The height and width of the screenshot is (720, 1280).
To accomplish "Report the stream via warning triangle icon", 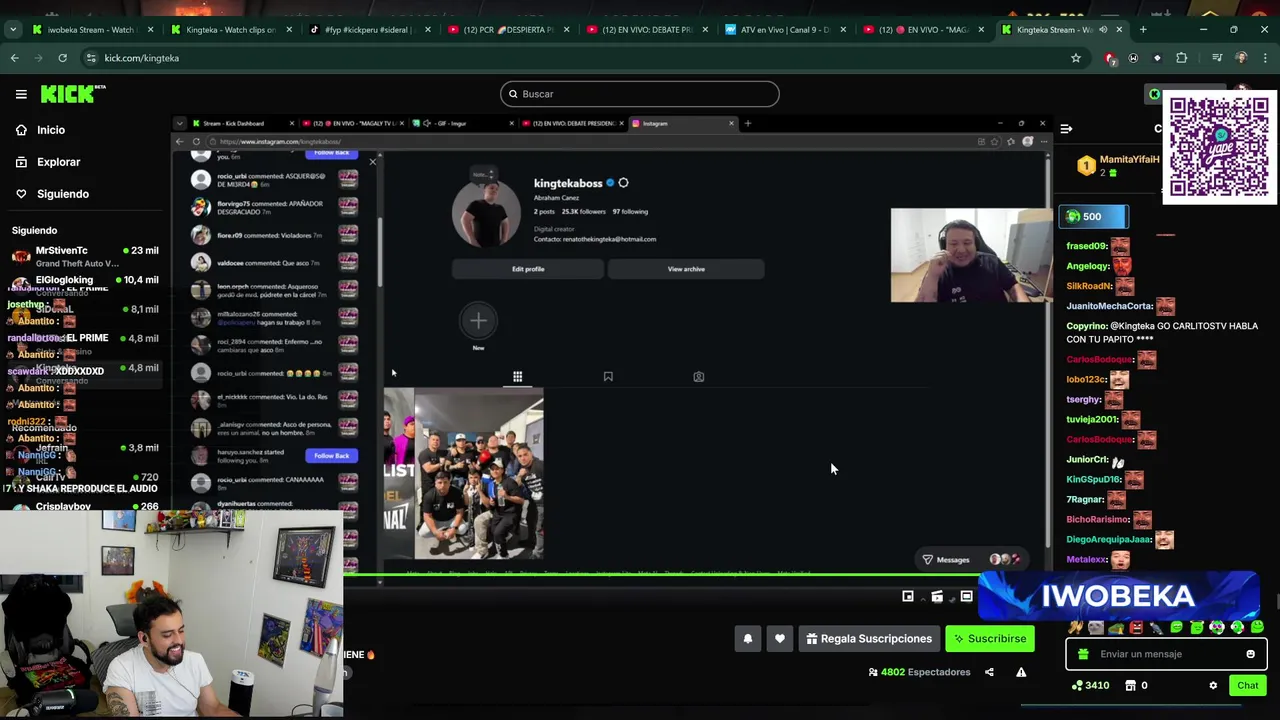I will [x=1021, y=672].
